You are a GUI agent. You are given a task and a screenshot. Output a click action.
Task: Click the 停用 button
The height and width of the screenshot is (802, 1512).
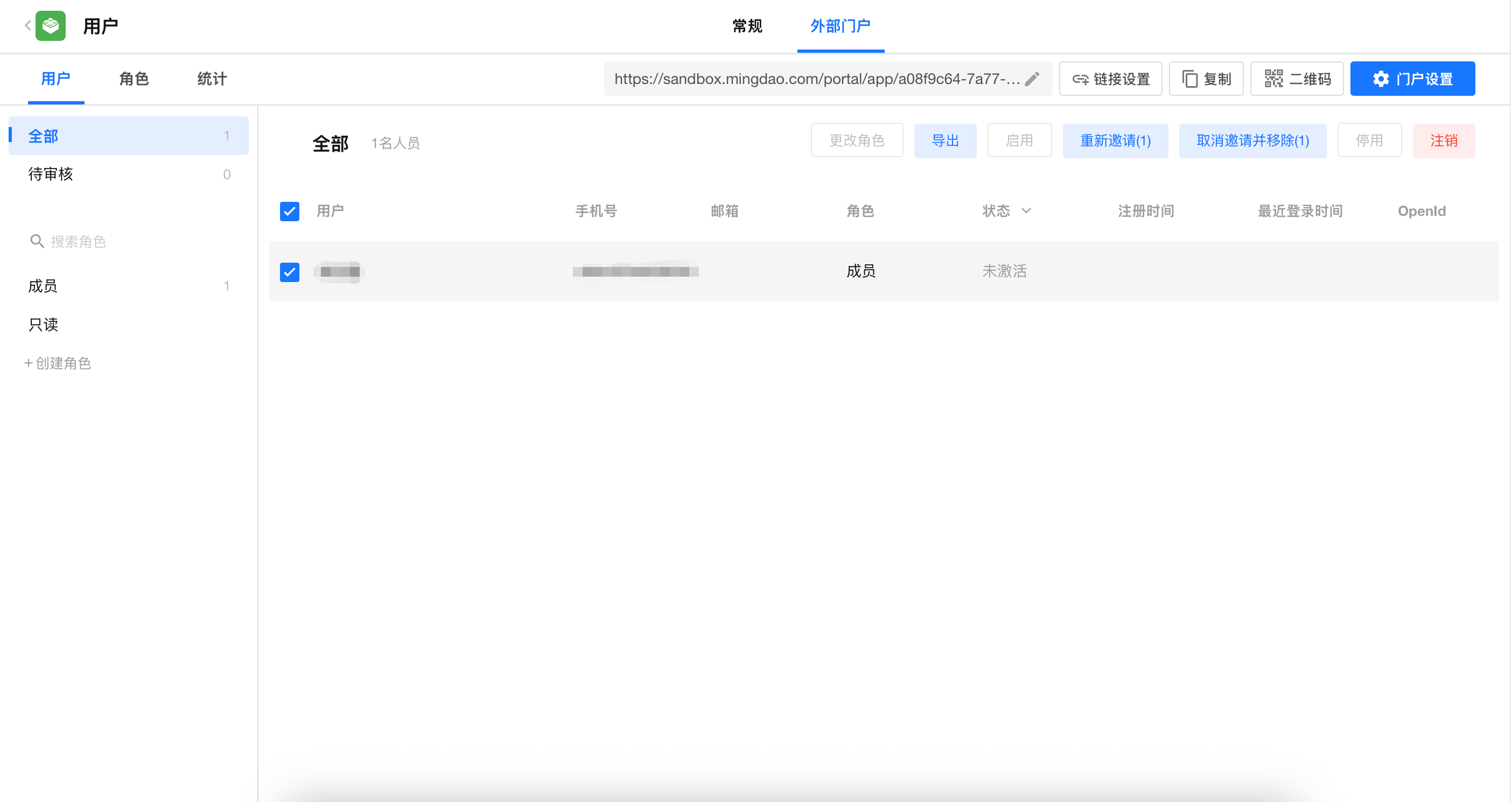point(1369,140)
